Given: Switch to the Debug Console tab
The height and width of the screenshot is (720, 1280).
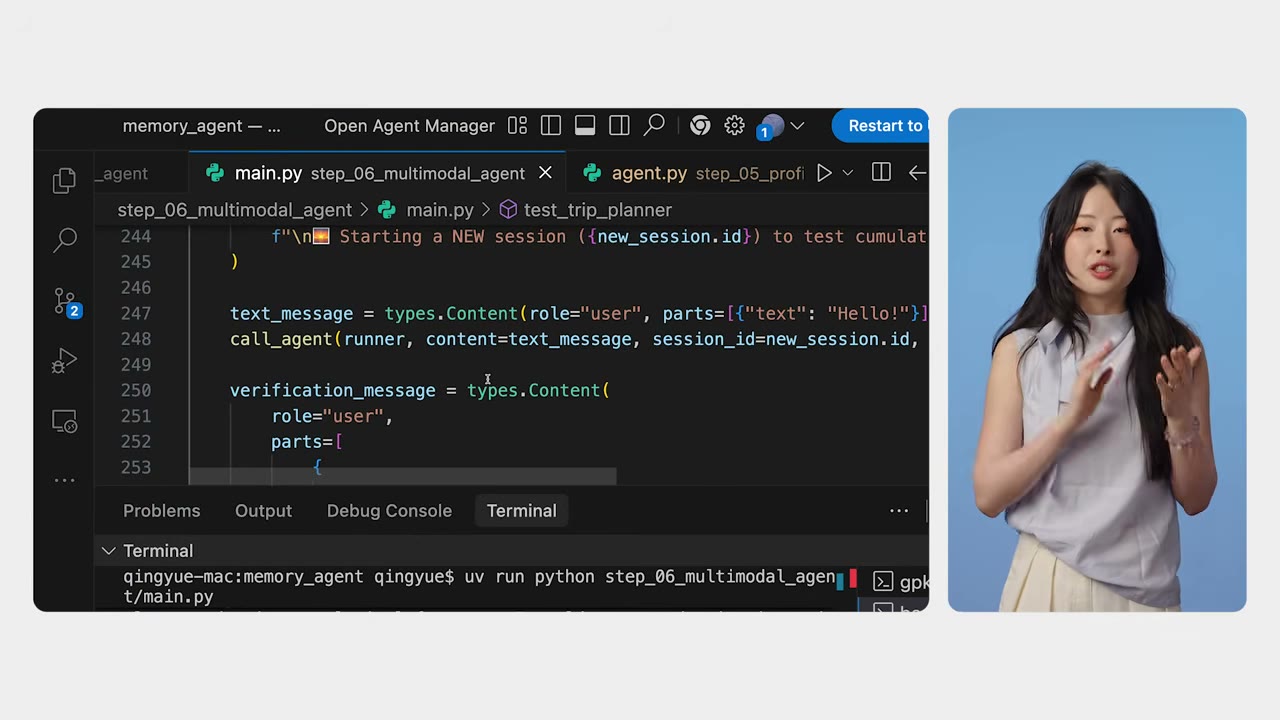Looking at the screenshot, I should (x=389, y=511).
